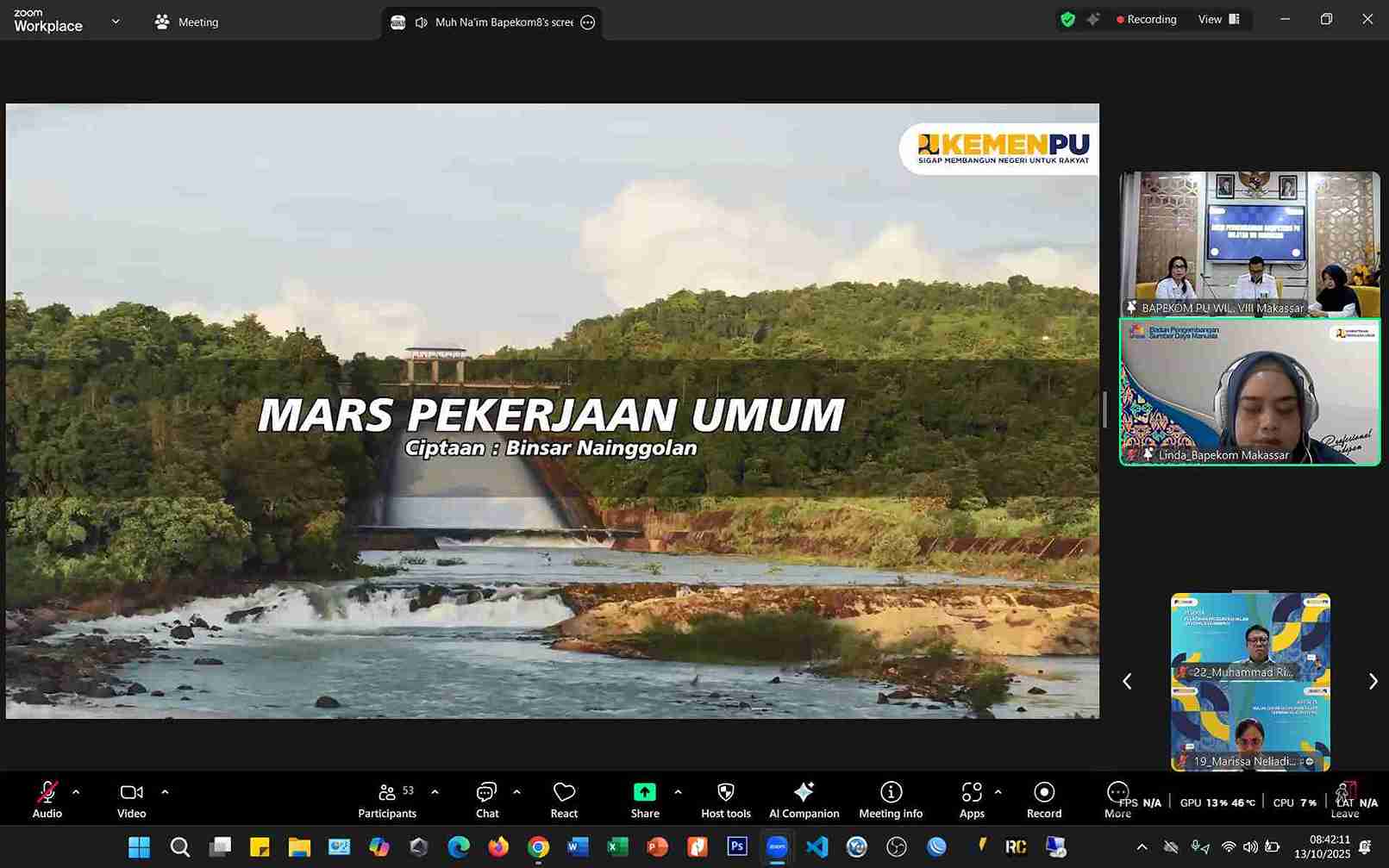Click the React heart icon

pos(564,800)
